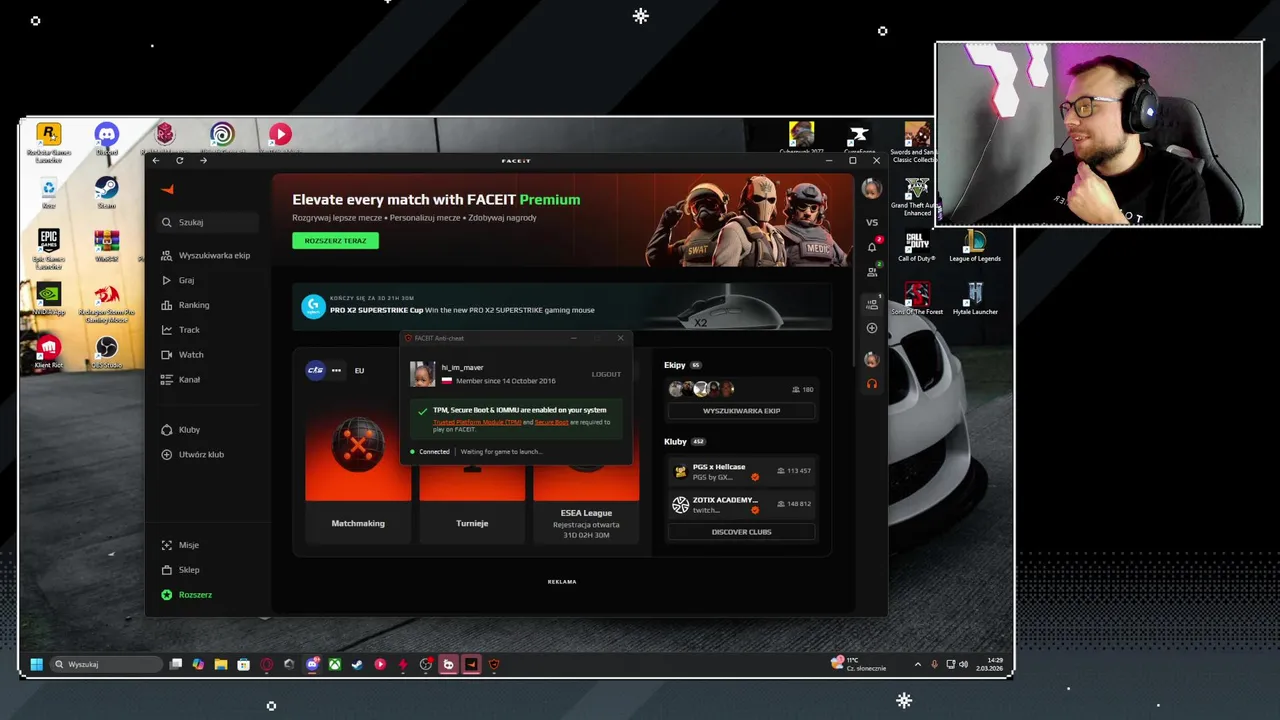This screenshot has width=1280, height=720.
Task: Open Wyszukiwarka ekip in the sidebar
Action: pos(208,255)
